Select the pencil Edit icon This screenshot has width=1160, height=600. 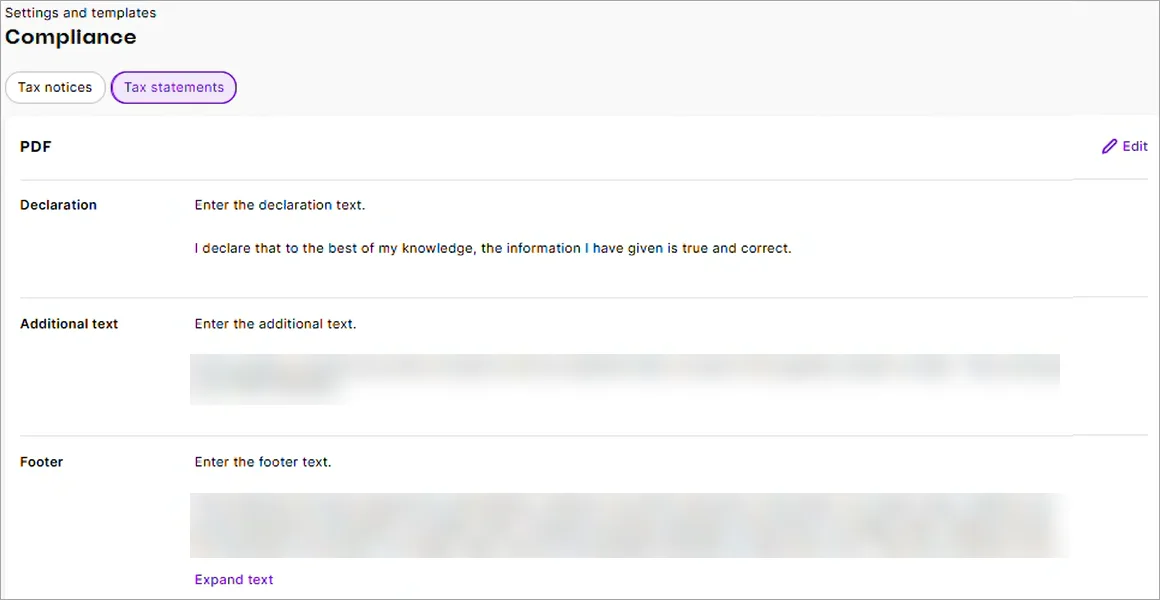pos(1107,146)
